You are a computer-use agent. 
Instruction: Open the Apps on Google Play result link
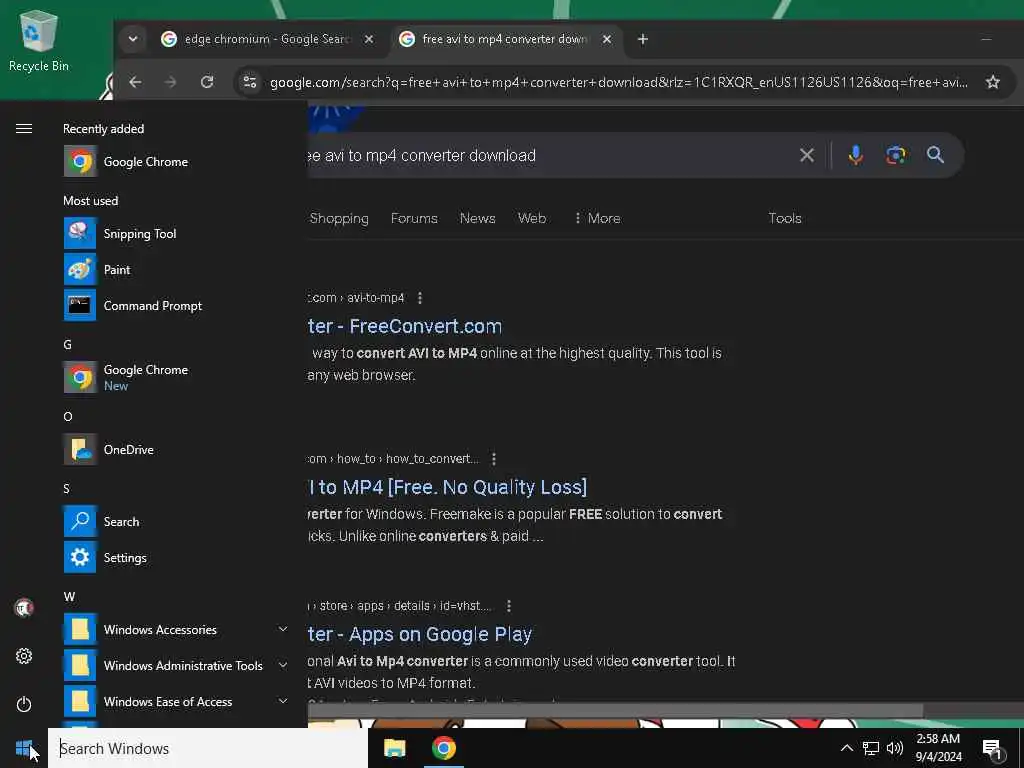pyautogui.click(x=420, y=634)
